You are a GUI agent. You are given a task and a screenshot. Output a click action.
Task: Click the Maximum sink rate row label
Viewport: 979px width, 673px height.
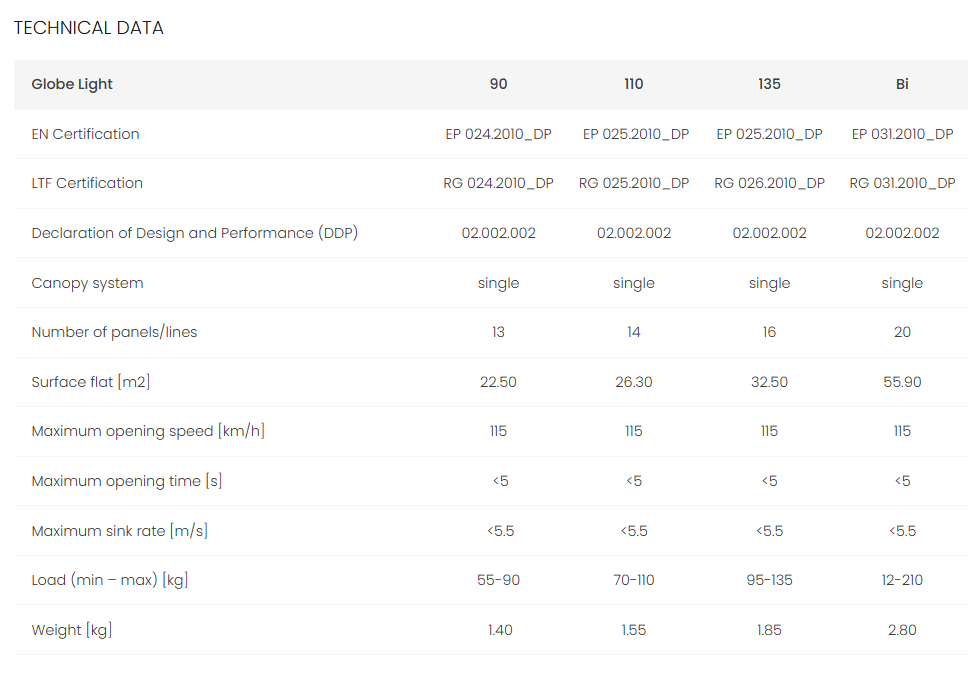[x=120, y=531]
